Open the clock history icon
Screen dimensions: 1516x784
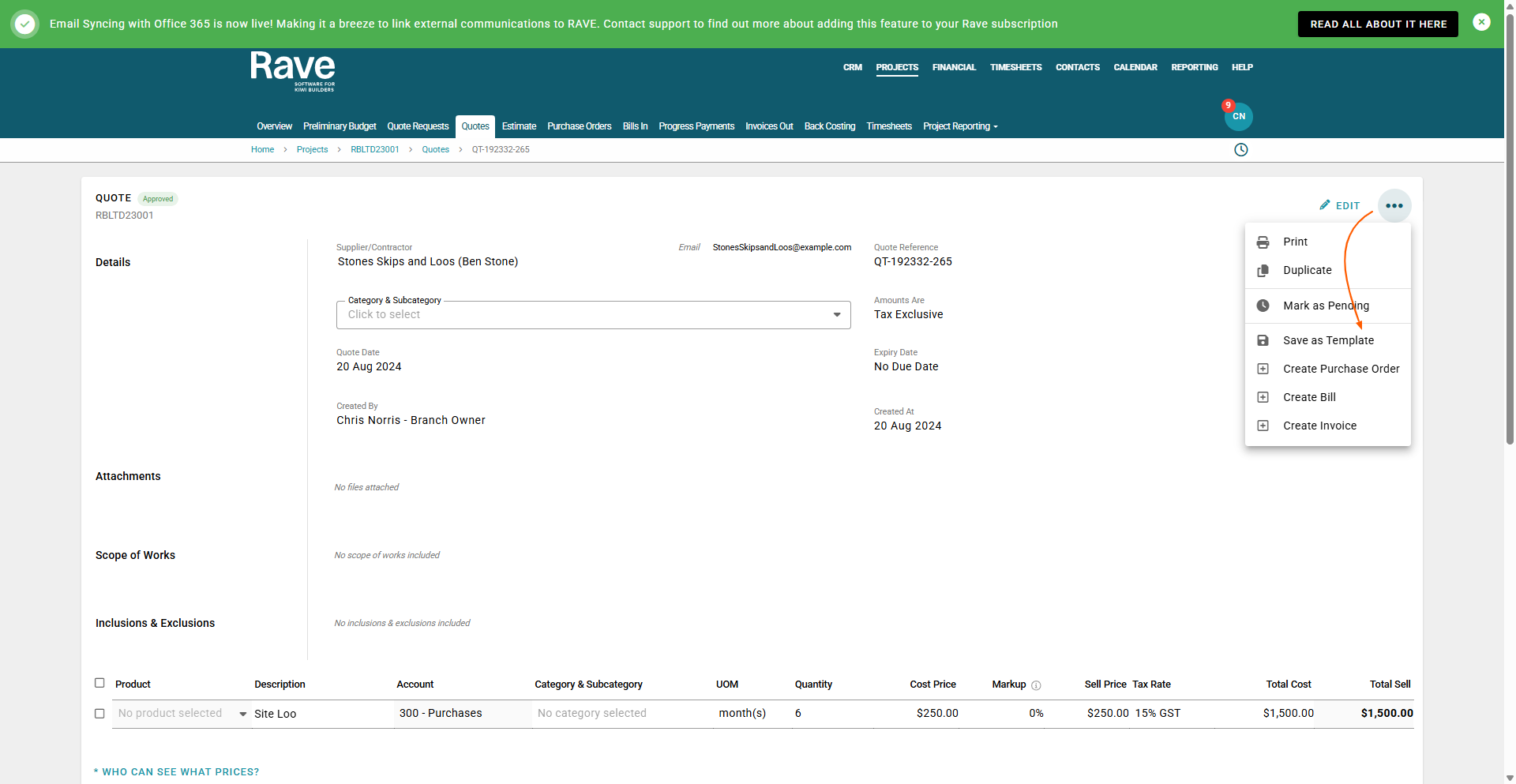coord(1241,150)
